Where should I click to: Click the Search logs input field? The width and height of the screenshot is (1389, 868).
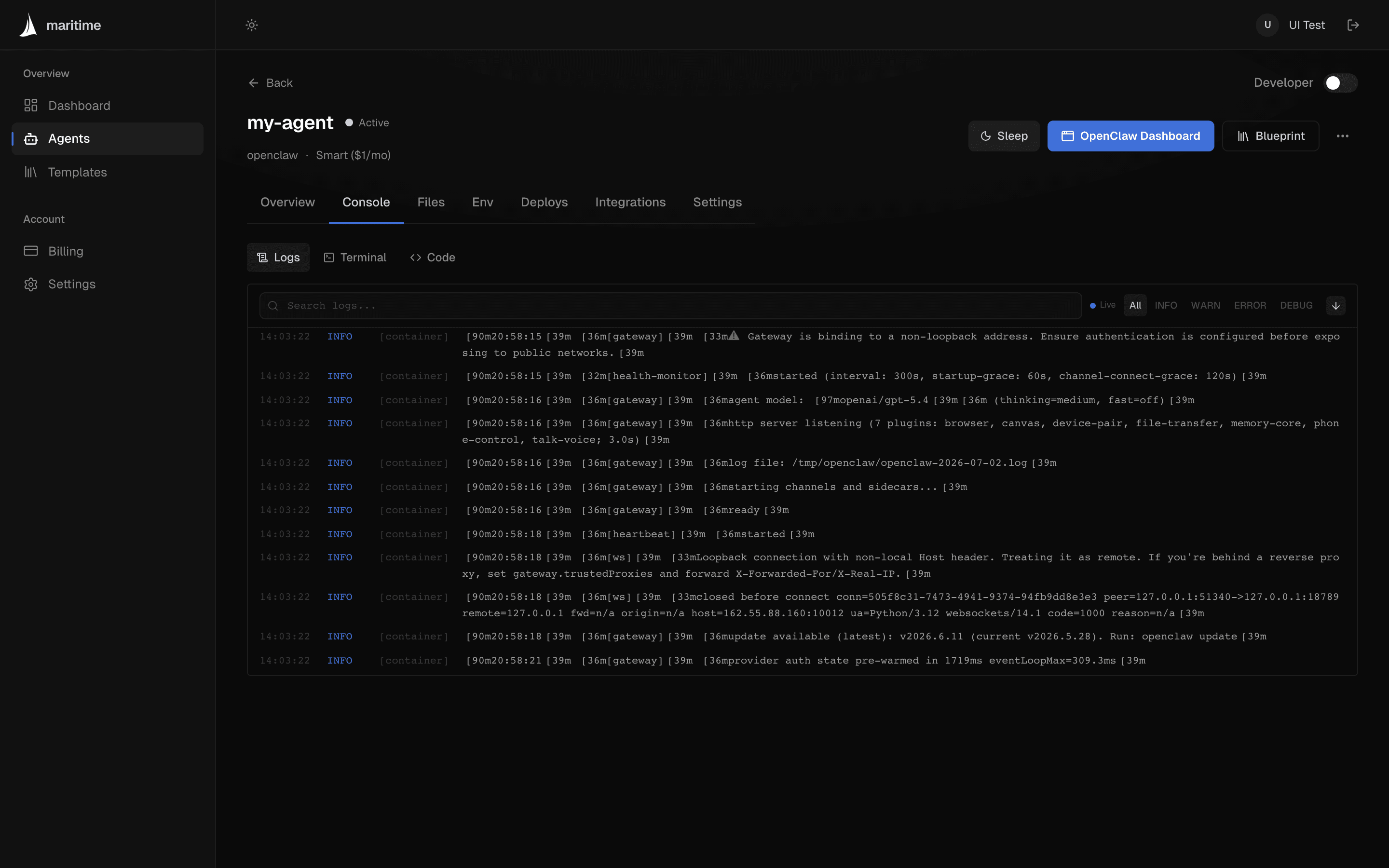(x=670, y=305)
